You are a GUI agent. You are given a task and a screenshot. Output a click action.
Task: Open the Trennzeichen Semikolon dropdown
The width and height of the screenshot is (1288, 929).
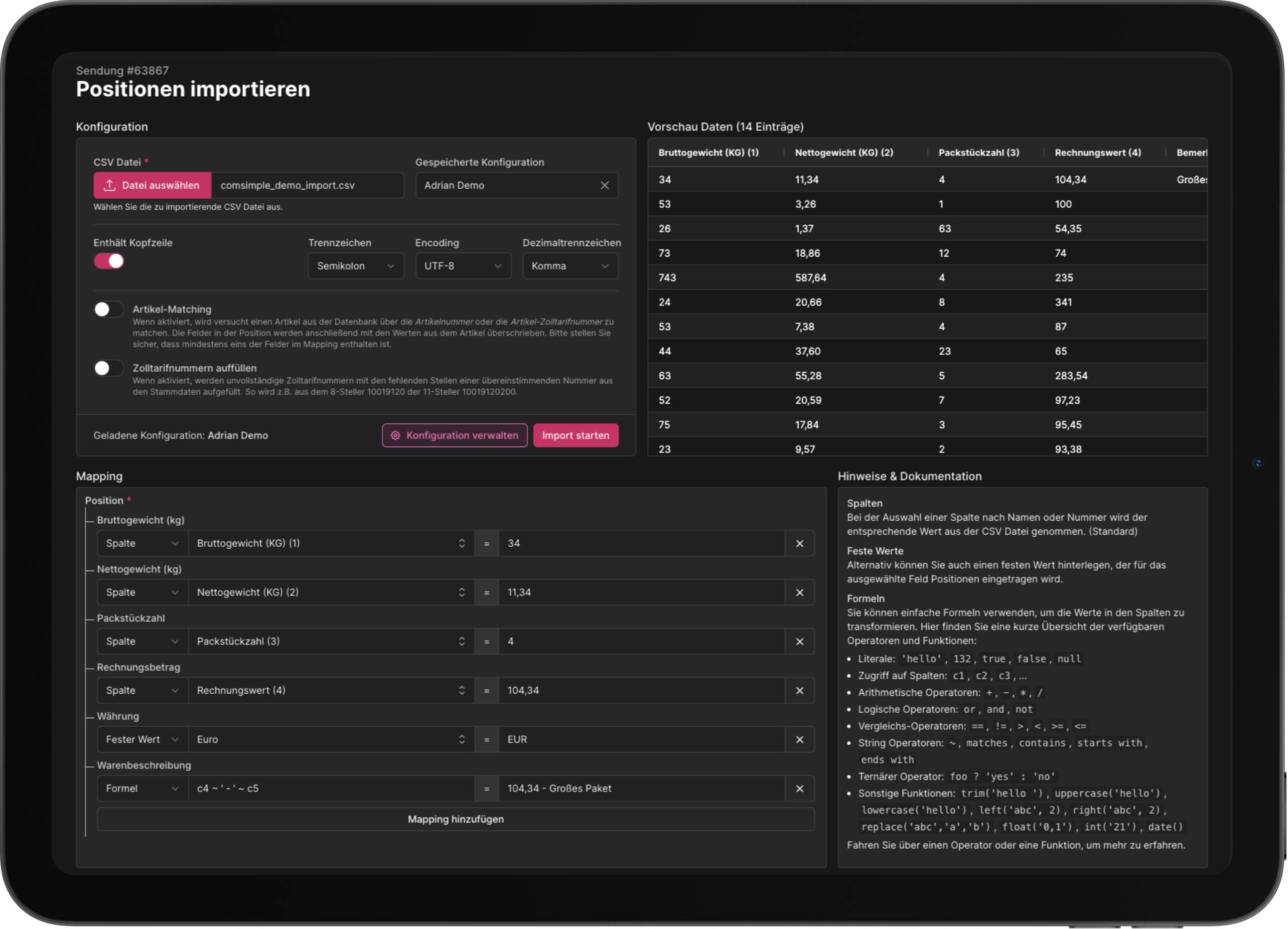(x=356, y=266)
